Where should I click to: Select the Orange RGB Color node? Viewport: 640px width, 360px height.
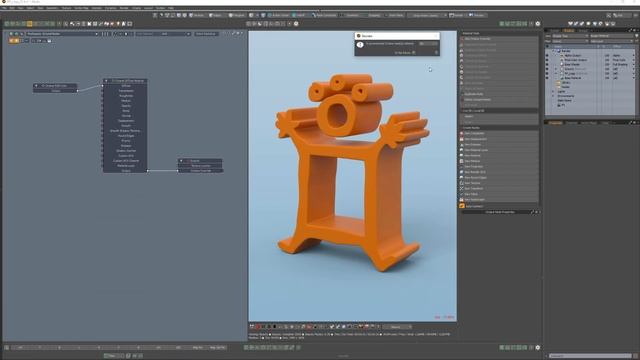55,86
